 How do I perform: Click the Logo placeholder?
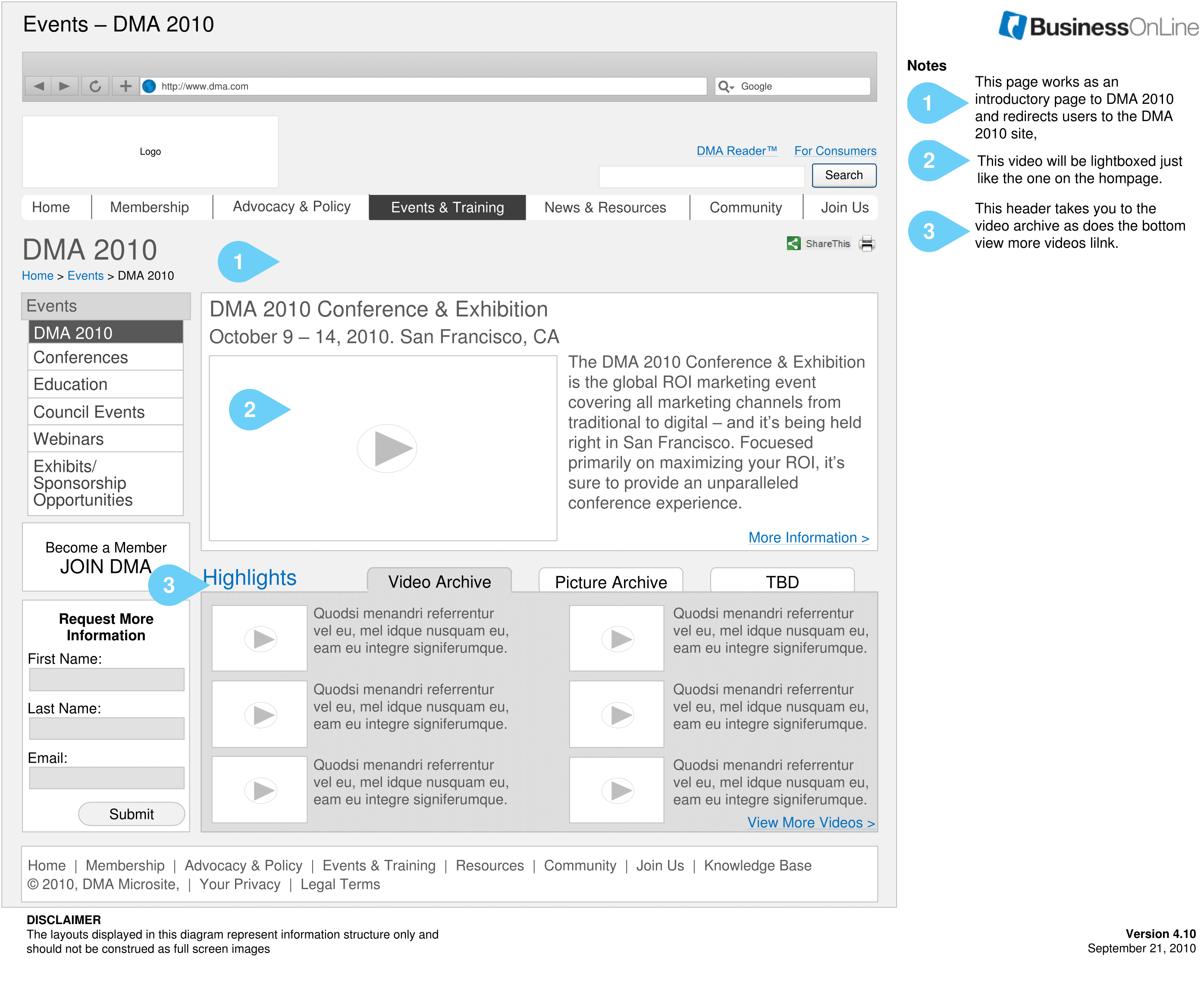[150, 151]
